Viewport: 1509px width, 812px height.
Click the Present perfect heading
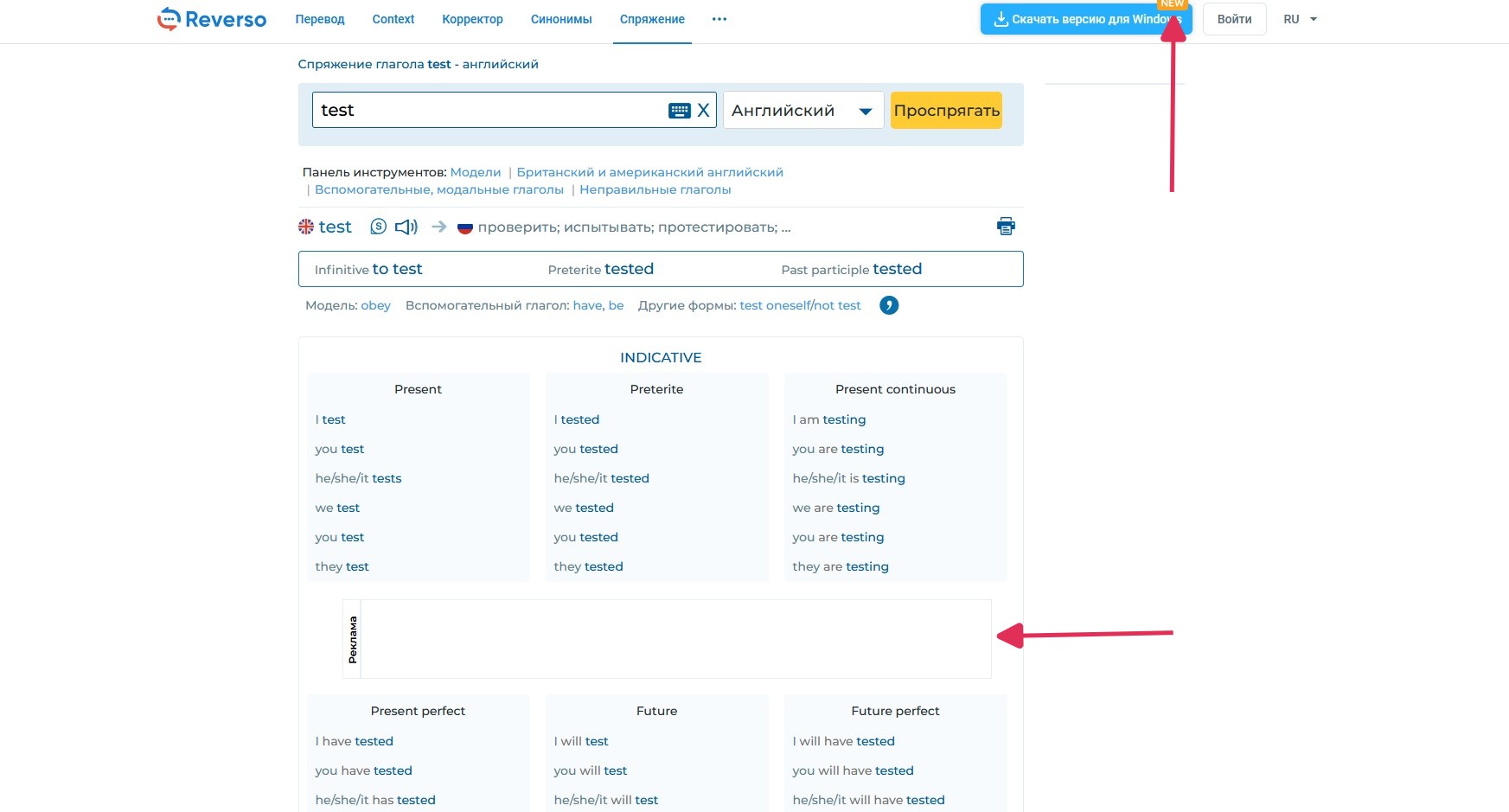[418, 711]
